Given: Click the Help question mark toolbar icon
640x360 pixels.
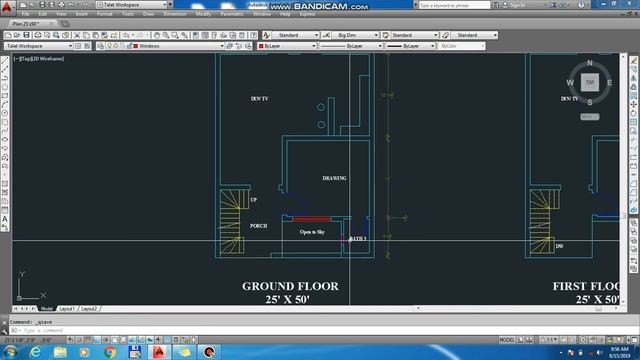Looking at the screenshot, I should tap(253, 36).
